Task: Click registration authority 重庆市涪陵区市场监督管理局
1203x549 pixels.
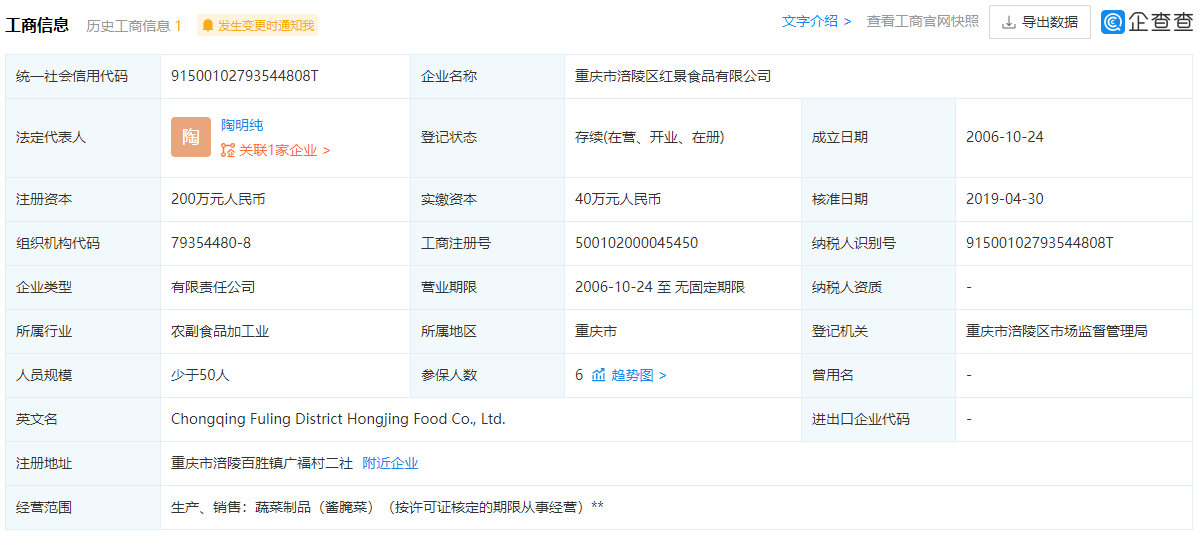Action: click(x=1056, y=331)
